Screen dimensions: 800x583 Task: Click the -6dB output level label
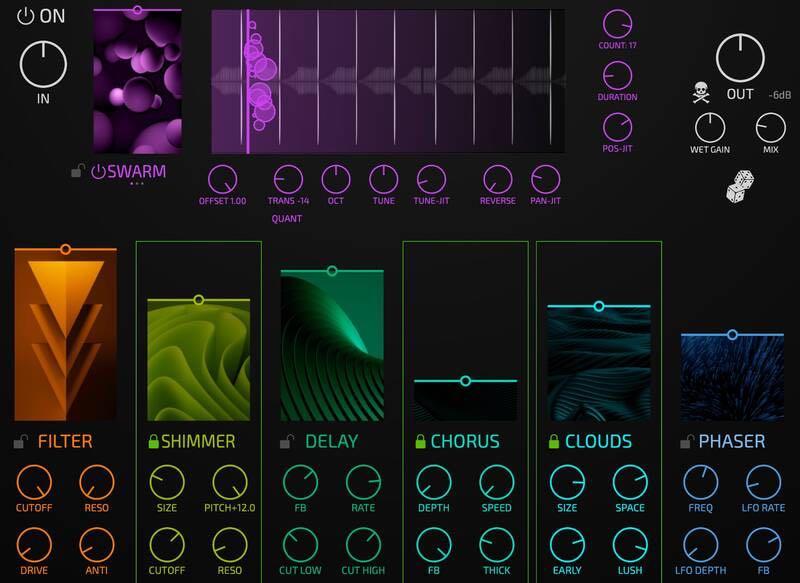click(781, 95)
